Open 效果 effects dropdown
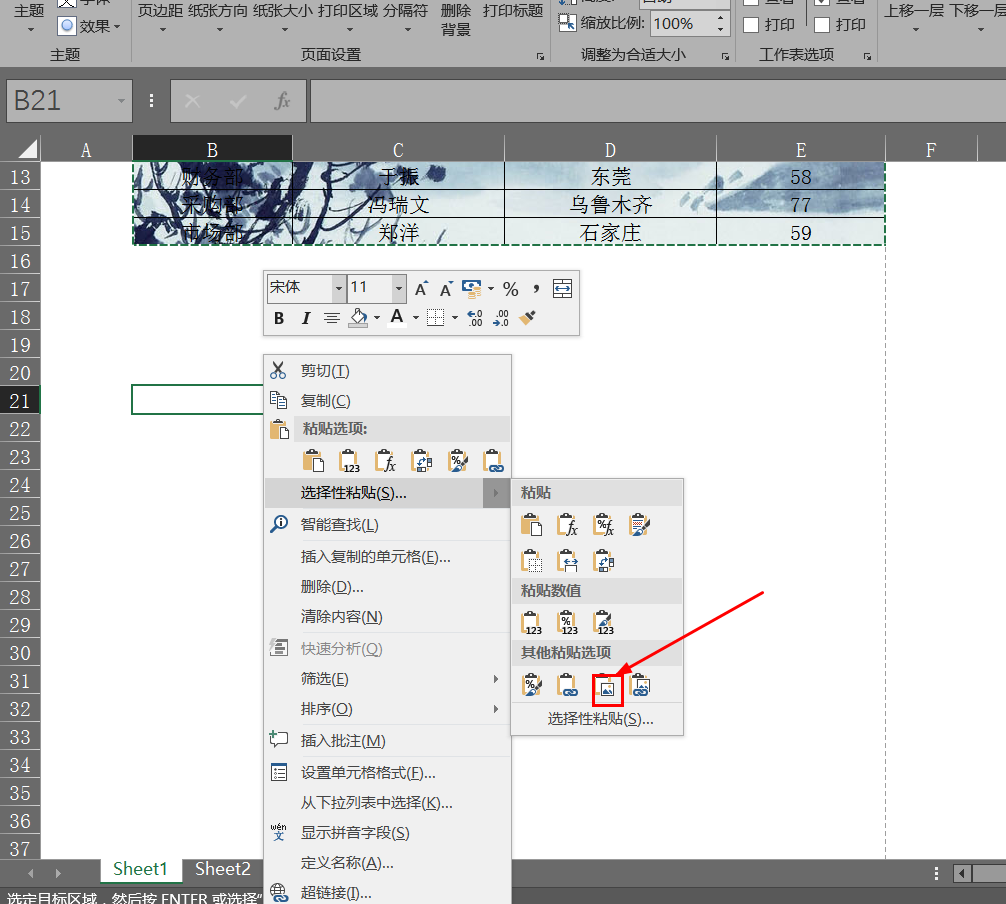Image resolution: width=1006 pixels, height=904 pixels. pos(90,26)
